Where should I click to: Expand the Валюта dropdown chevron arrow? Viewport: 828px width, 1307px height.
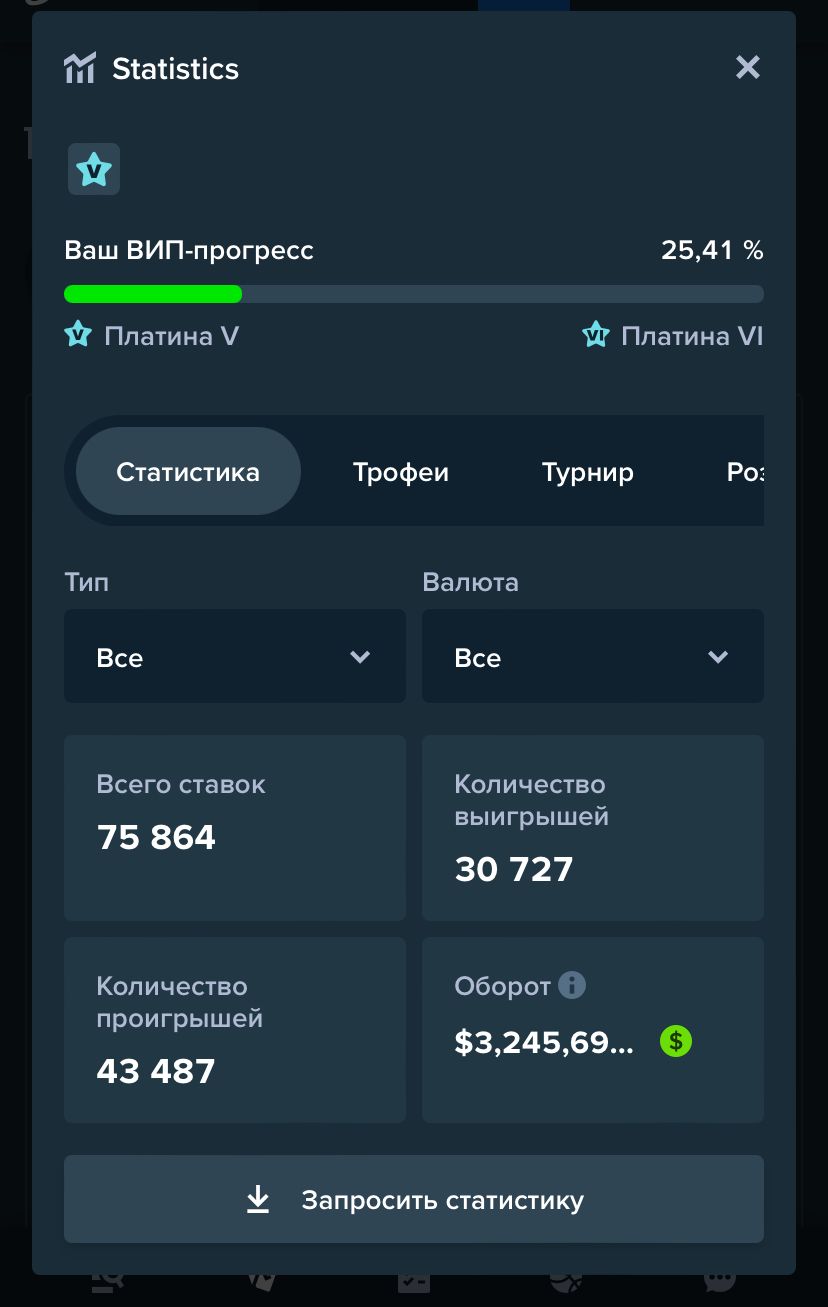718,657
